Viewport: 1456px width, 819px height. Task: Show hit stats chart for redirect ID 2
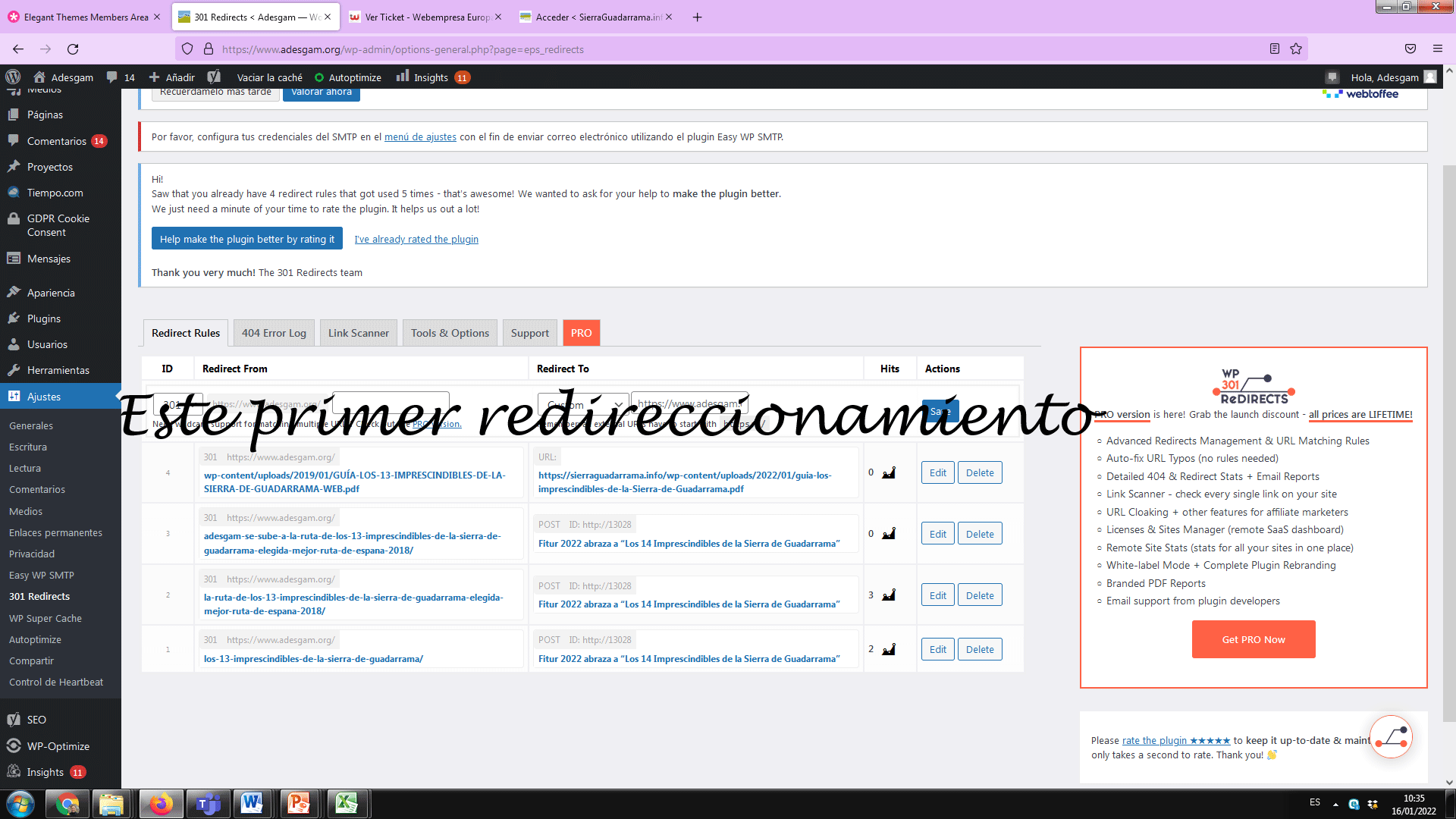click(x=889, y=595)
